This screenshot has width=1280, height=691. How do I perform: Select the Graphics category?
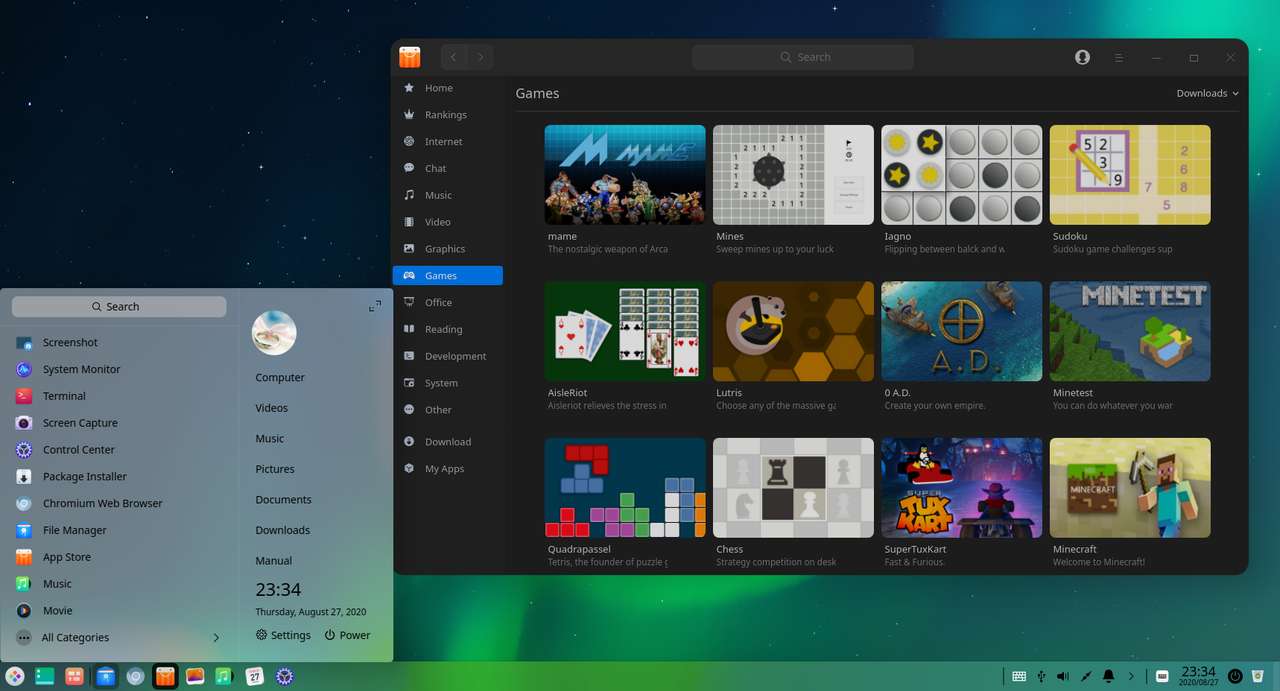[x=447, y=249]
